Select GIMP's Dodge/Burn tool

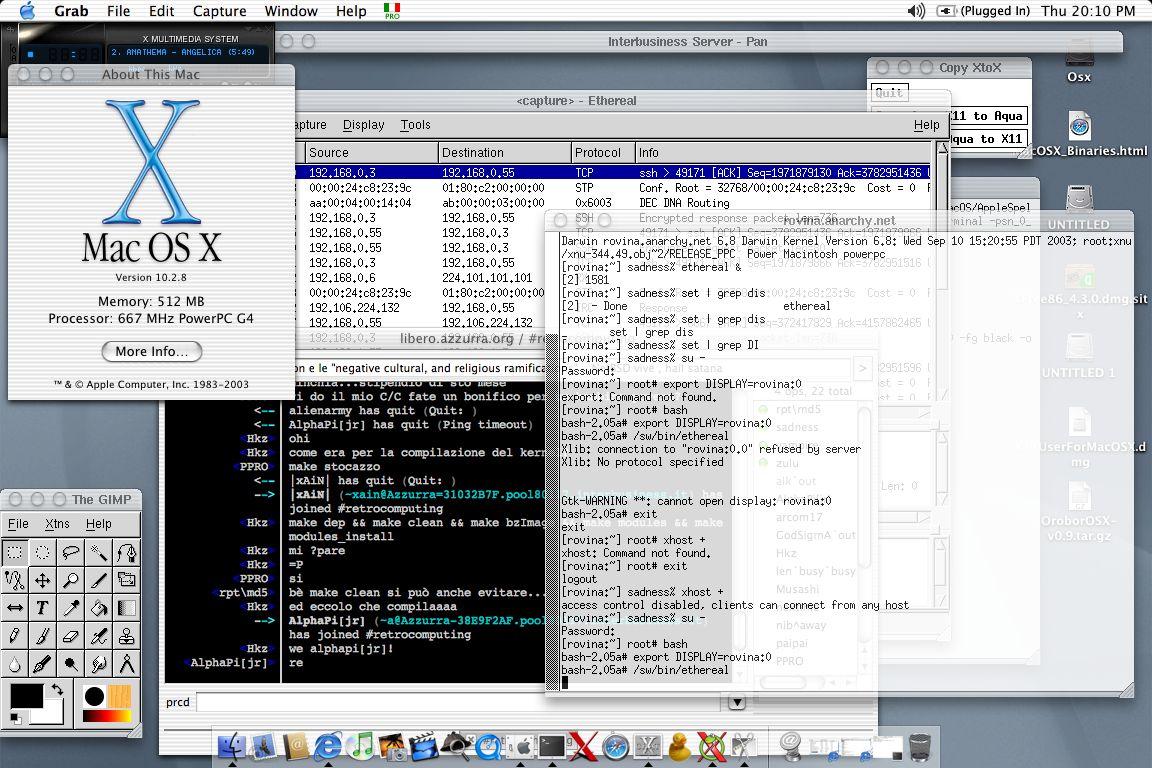[71, 664]
